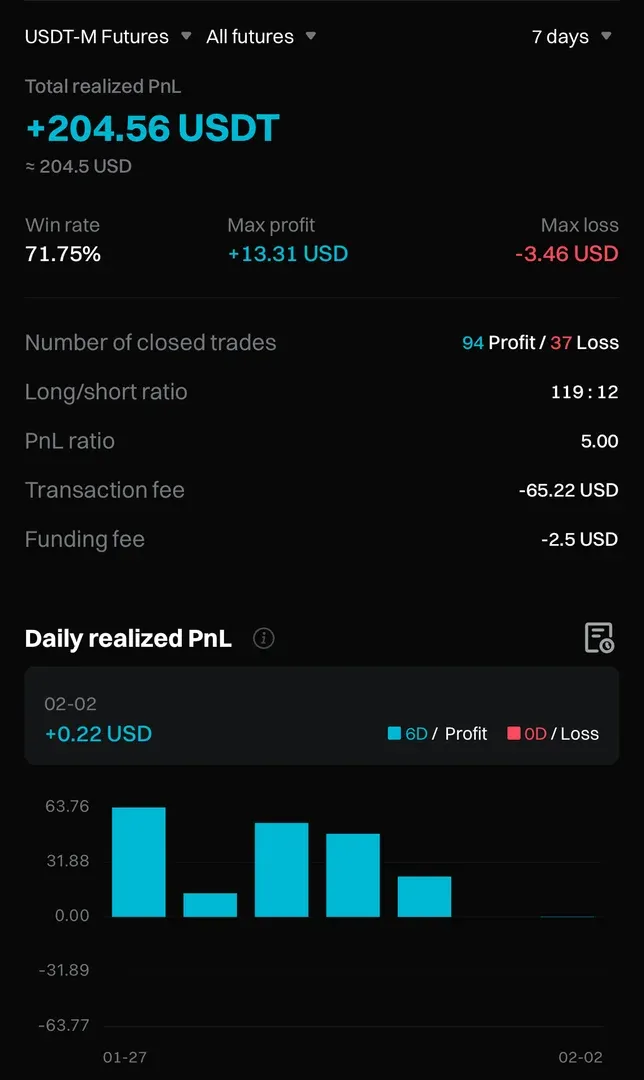644x1080 pixels.
Task: Tap the Max profit +13.31 USD value
Action: click(288, 254)
